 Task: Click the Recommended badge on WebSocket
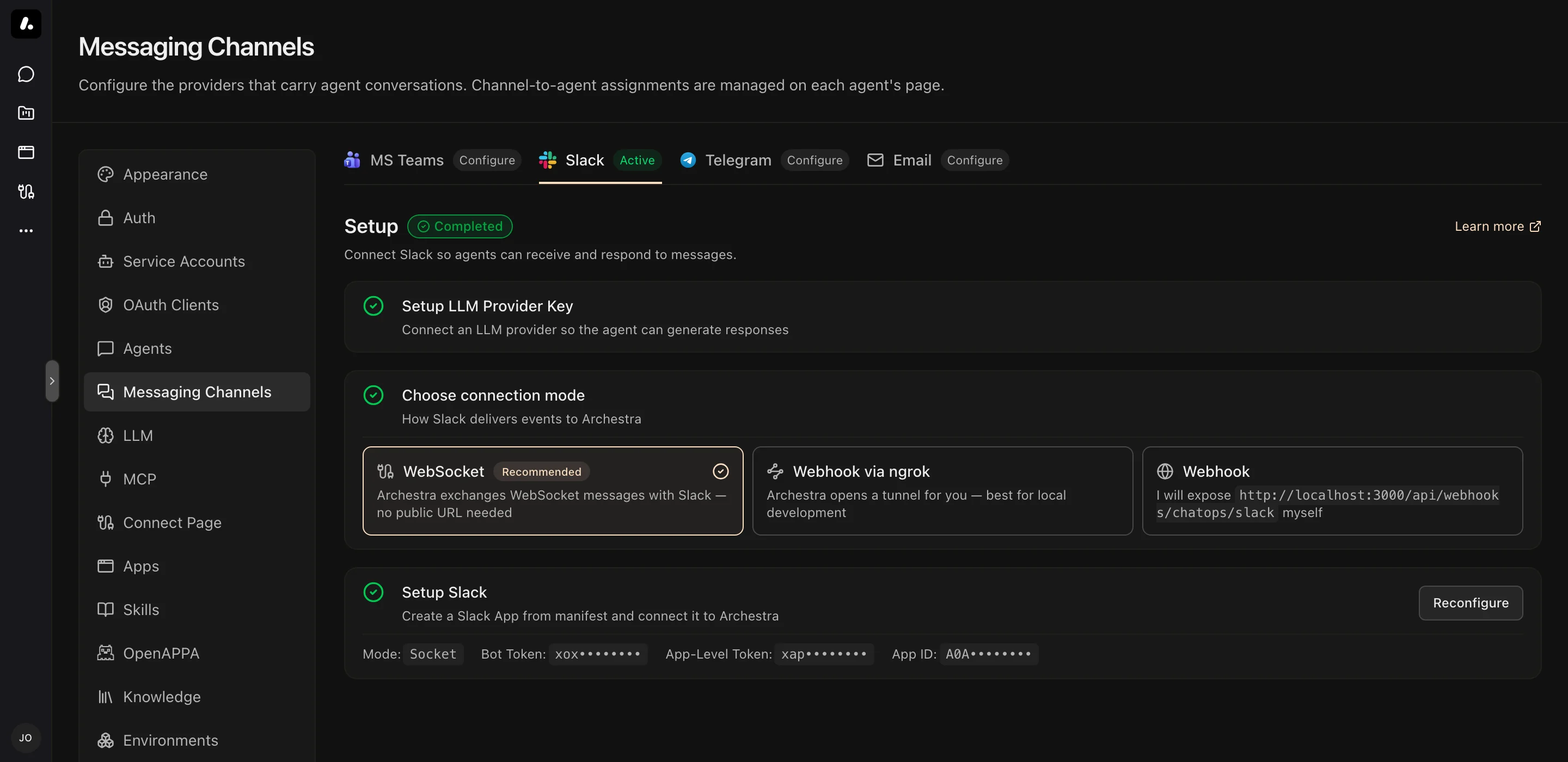[x=541, y=472]
